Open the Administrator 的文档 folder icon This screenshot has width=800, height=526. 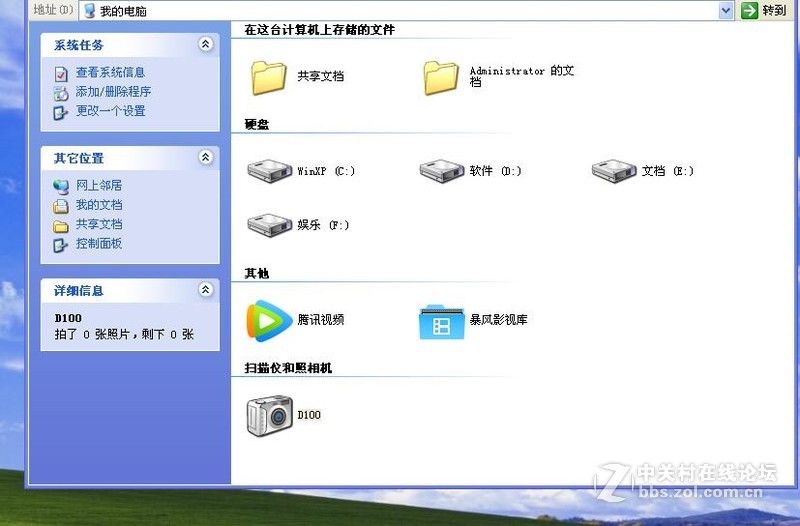(x=440, y=78)
